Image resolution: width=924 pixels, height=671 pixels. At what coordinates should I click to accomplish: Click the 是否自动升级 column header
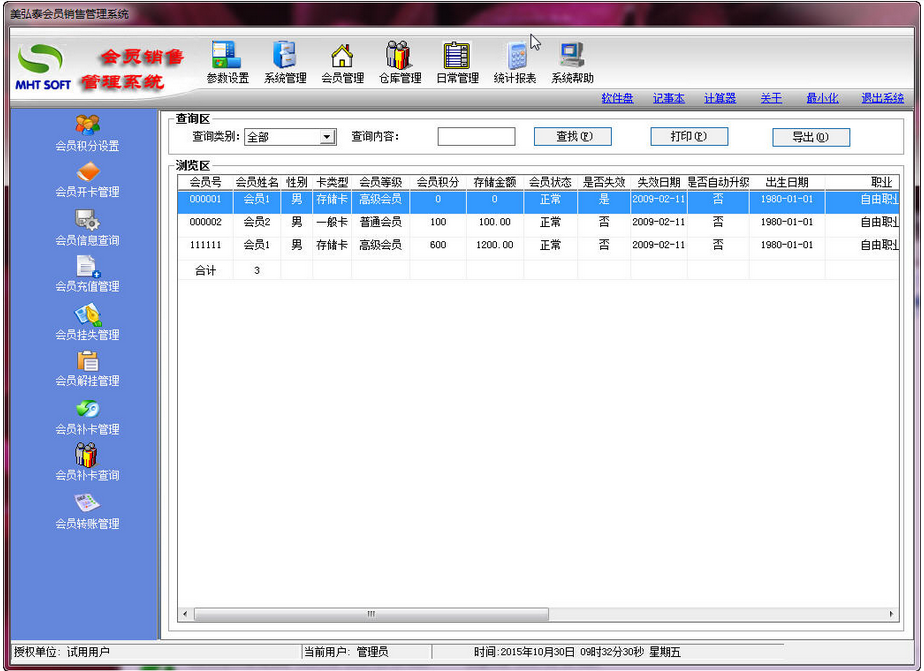(x=718, y=182)
